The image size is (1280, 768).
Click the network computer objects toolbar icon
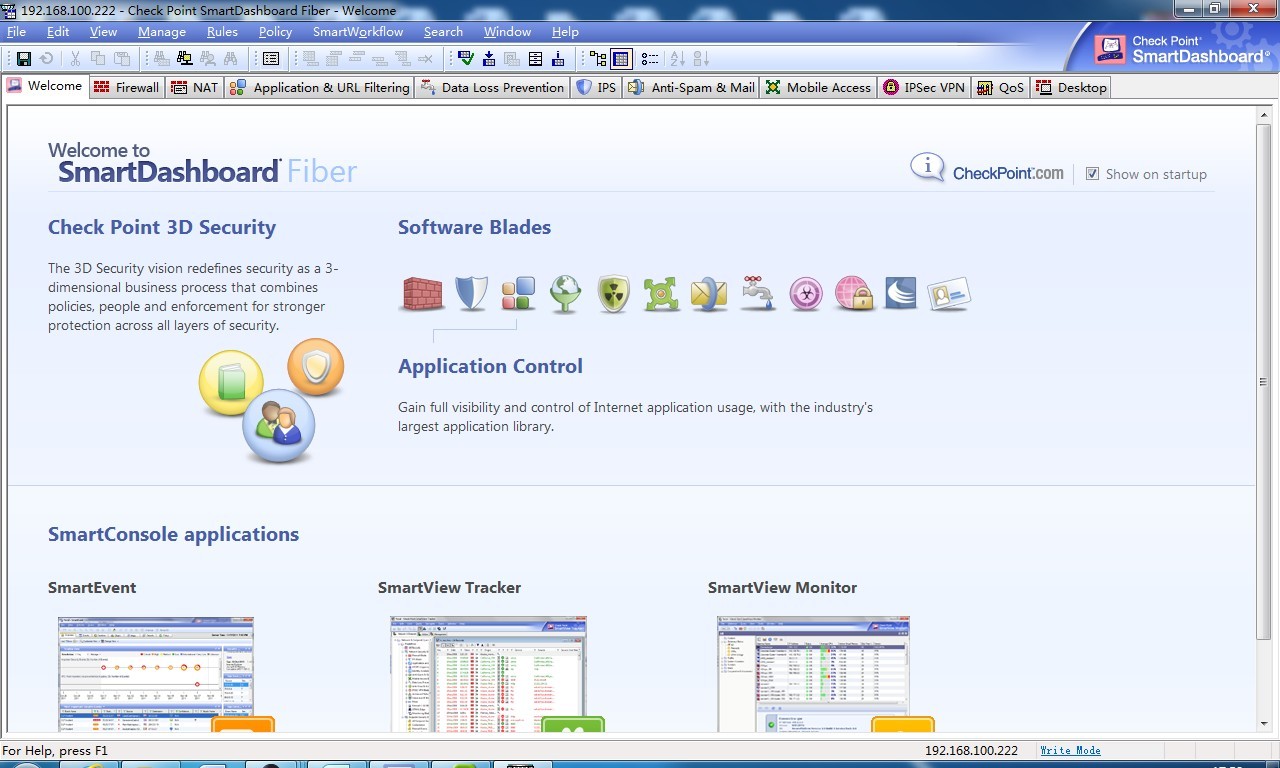tap(185, 59)
